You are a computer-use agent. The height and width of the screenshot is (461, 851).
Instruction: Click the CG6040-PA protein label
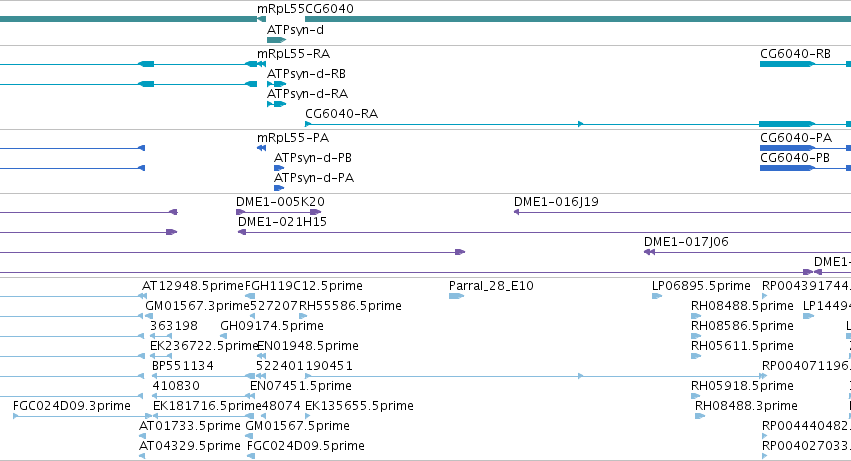[x=796, y=138]
